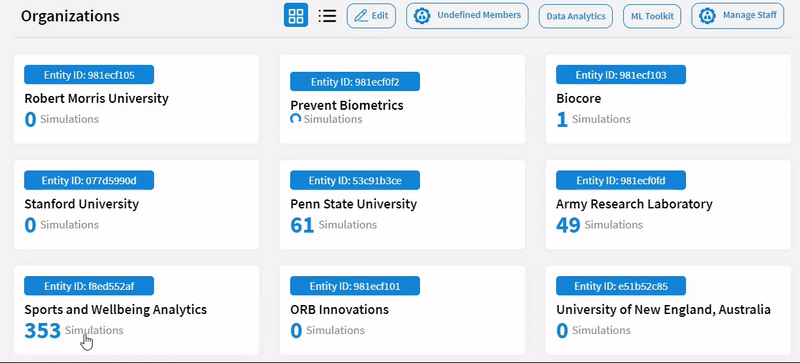
Task: Click 61 Simulations under Penn State
Action: tap(334, 225)
